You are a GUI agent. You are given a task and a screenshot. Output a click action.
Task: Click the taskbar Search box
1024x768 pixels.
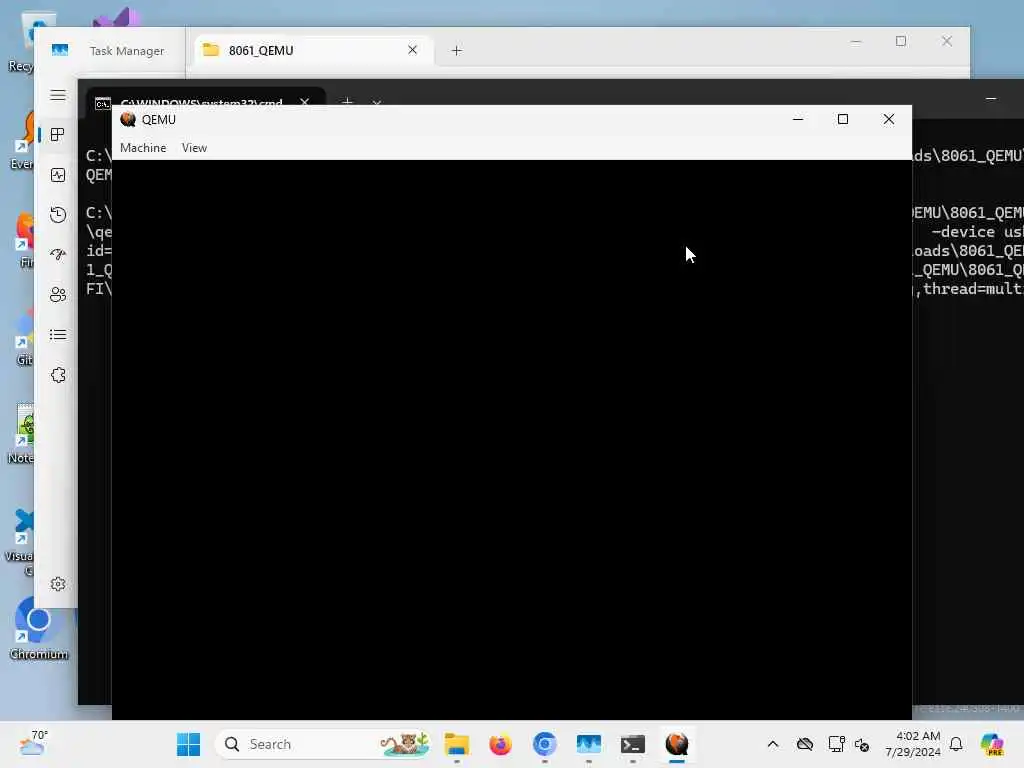[324, 744]
